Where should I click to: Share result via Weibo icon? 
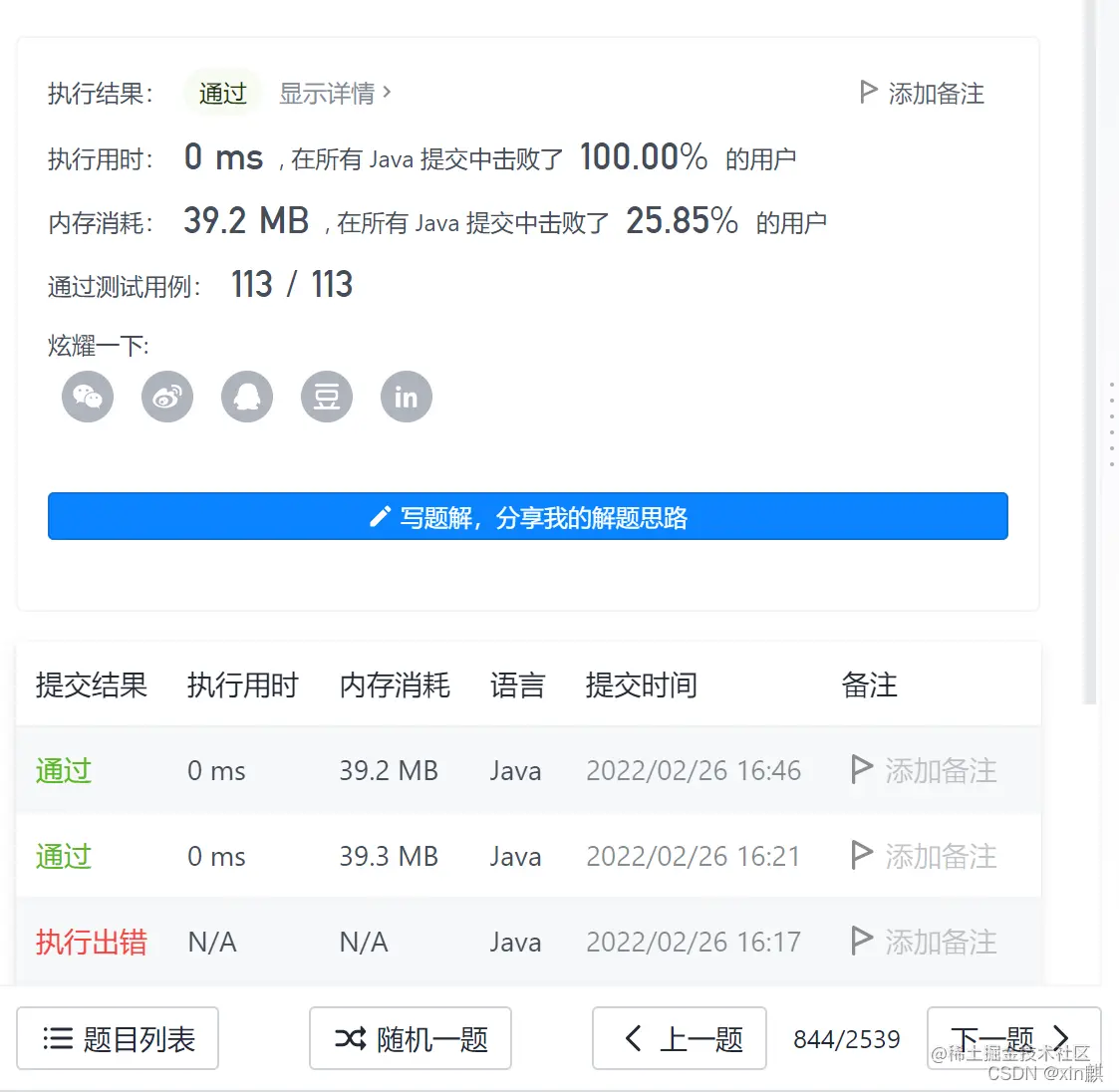167,397
